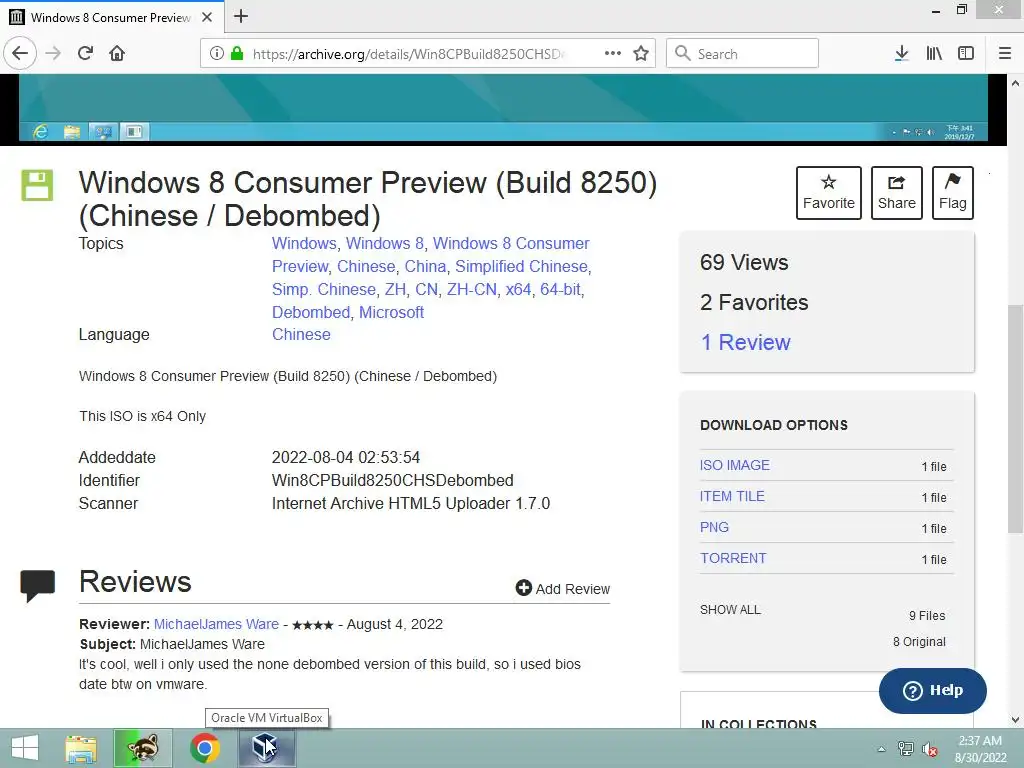Screen dimensions: 1024x768
Task: Click the page vertical scrollbar thumb
Action: pos(1015,418)
